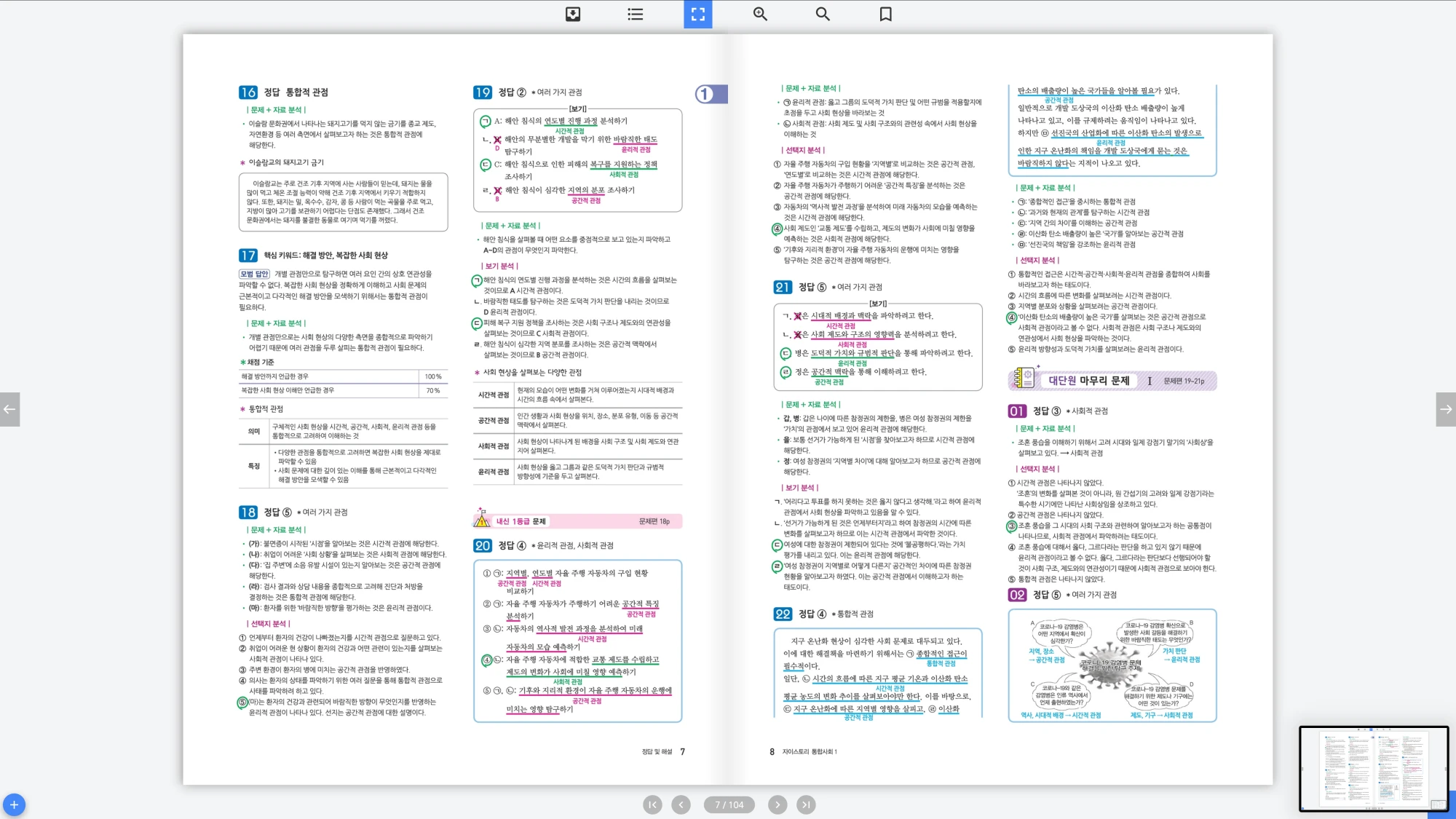The width and height of the screenshot is (1456, 819).
Task: Toggle fullscreen mode button
Action: point(697,14)
